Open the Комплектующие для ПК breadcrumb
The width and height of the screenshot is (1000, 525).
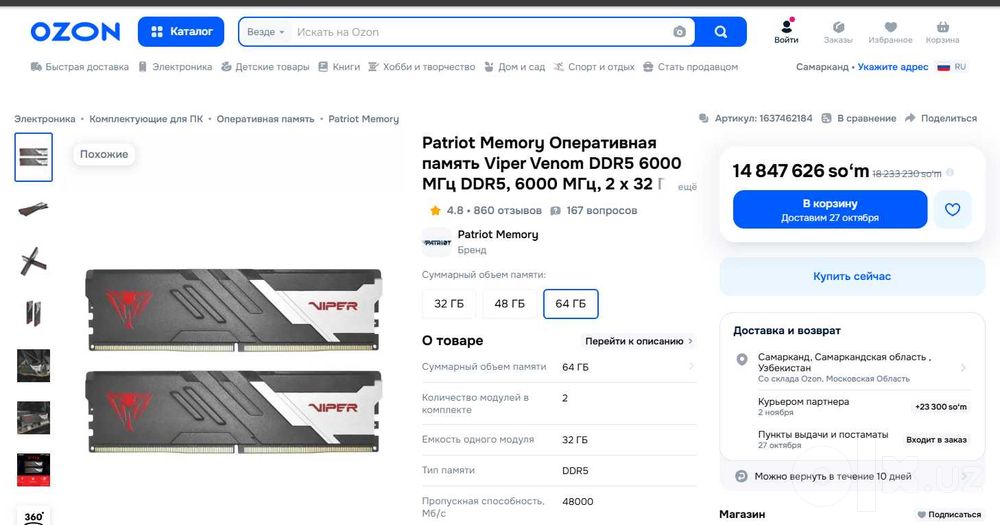click(x=146, y=119)
